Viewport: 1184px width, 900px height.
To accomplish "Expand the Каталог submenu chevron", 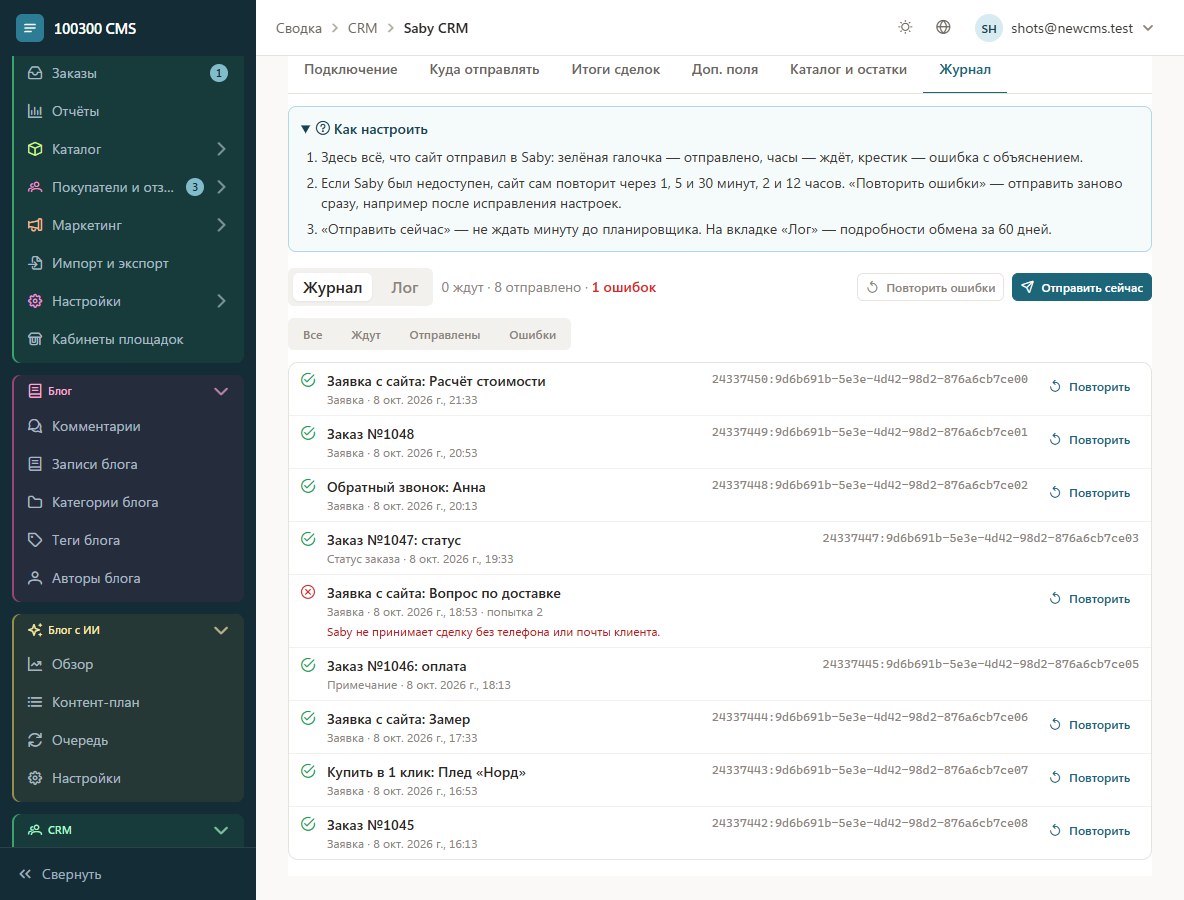I will [221, 149].
